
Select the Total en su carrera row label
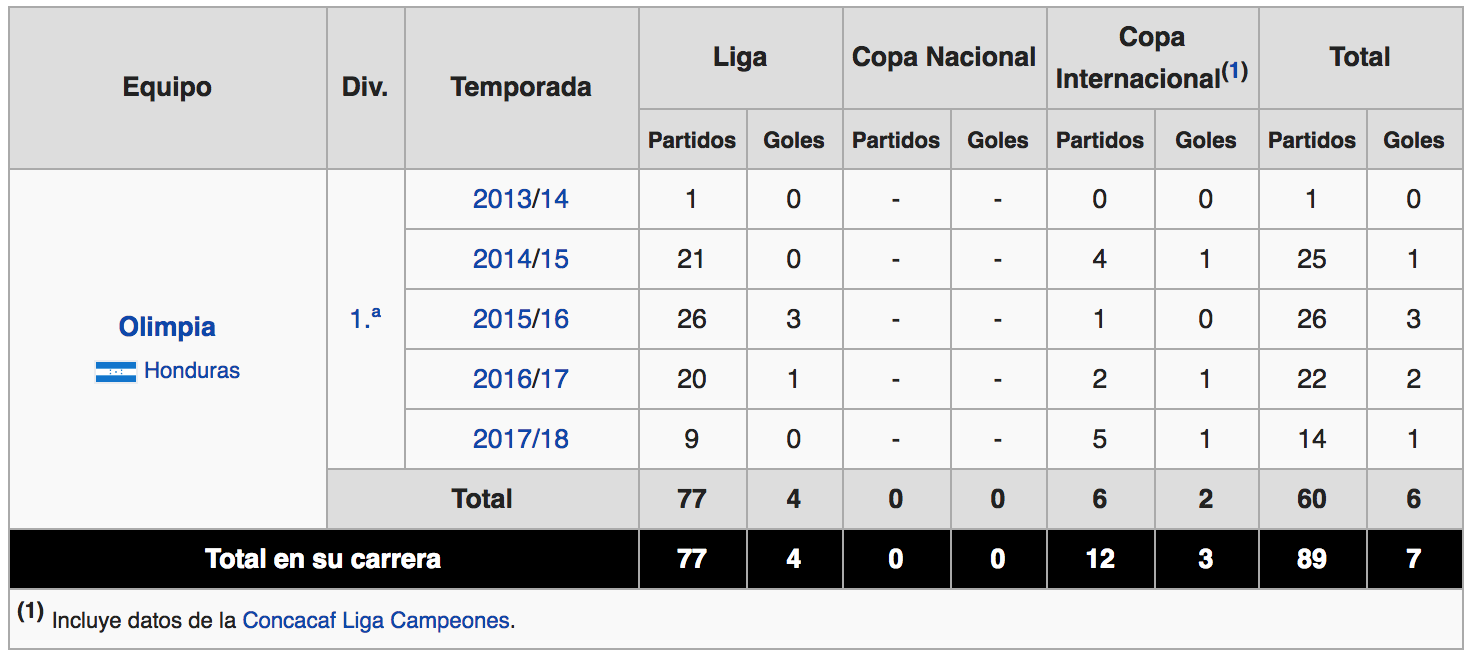(x=324, y=559)
